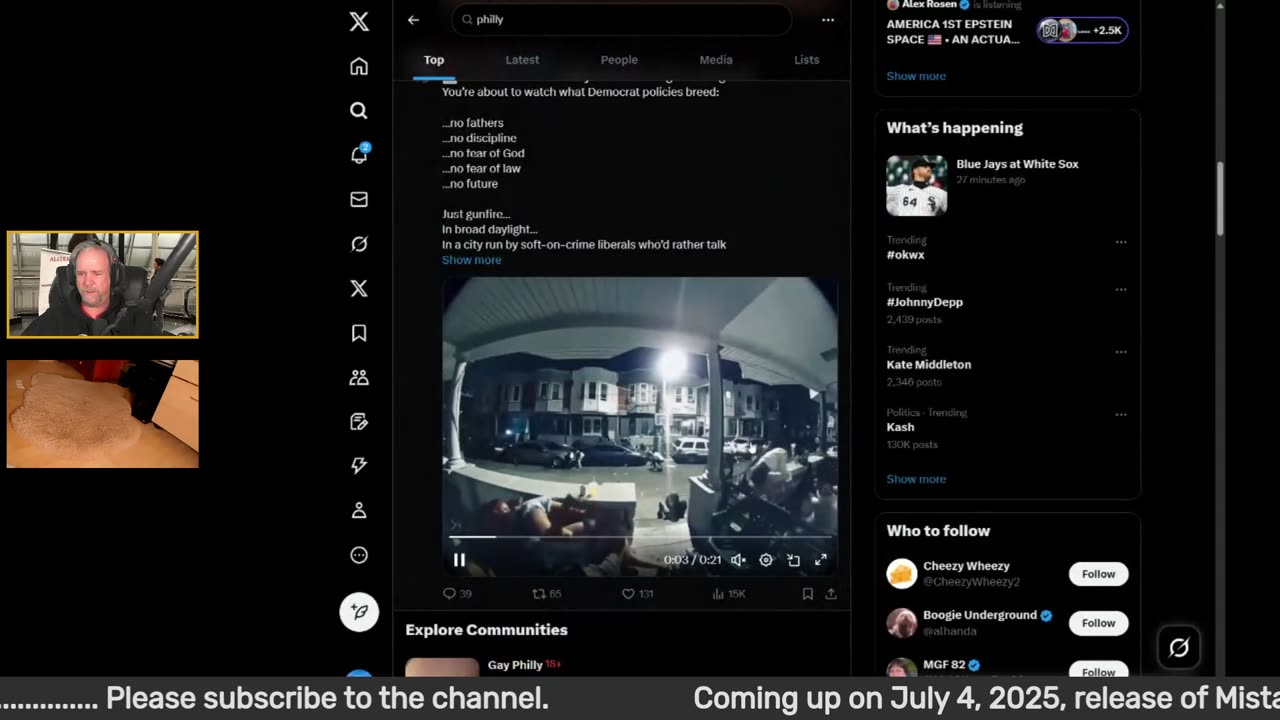Open Communities people icon in the sidebar

pos(359,378)
